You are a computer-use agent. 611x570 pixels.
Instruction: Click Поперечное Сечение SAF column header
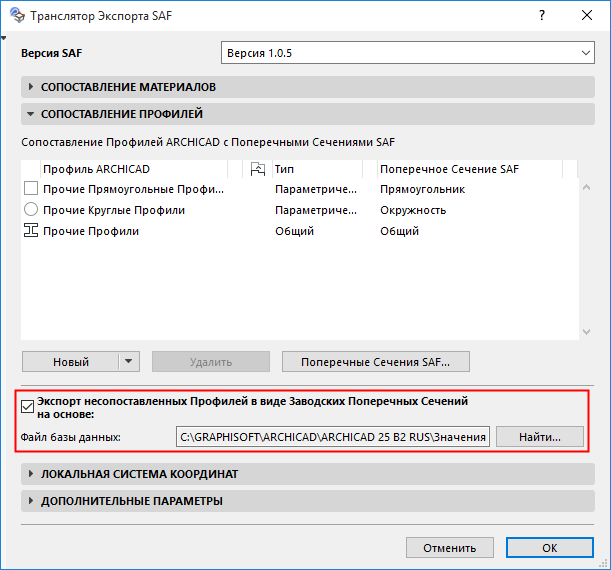pos(470,169)
